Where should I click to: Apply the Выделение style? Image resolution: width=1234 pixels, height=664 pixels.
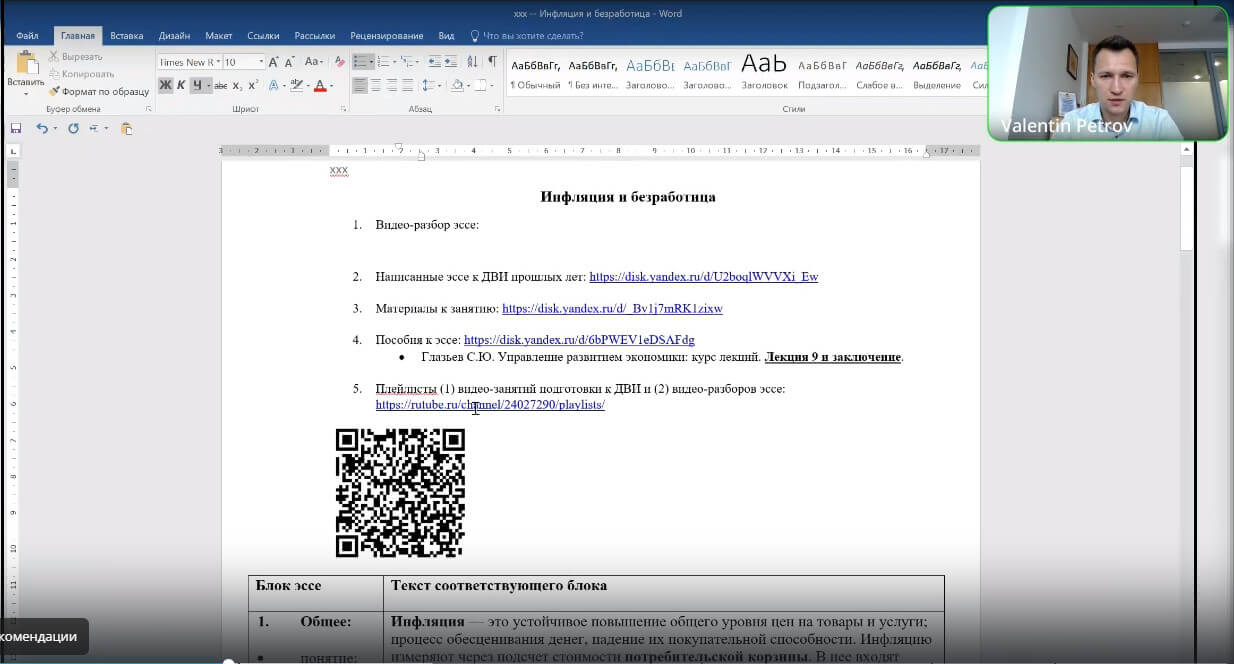[937, 74]
